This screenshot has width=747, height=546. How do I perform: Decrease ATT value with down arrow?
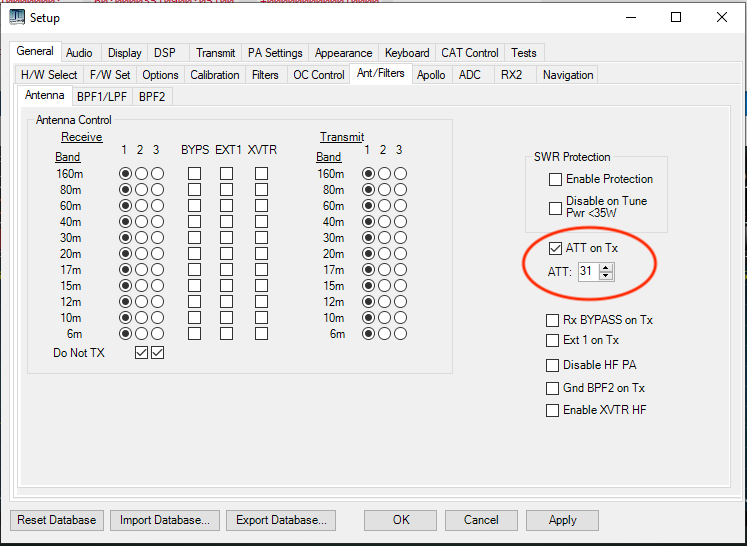click(x=606, y=276)
